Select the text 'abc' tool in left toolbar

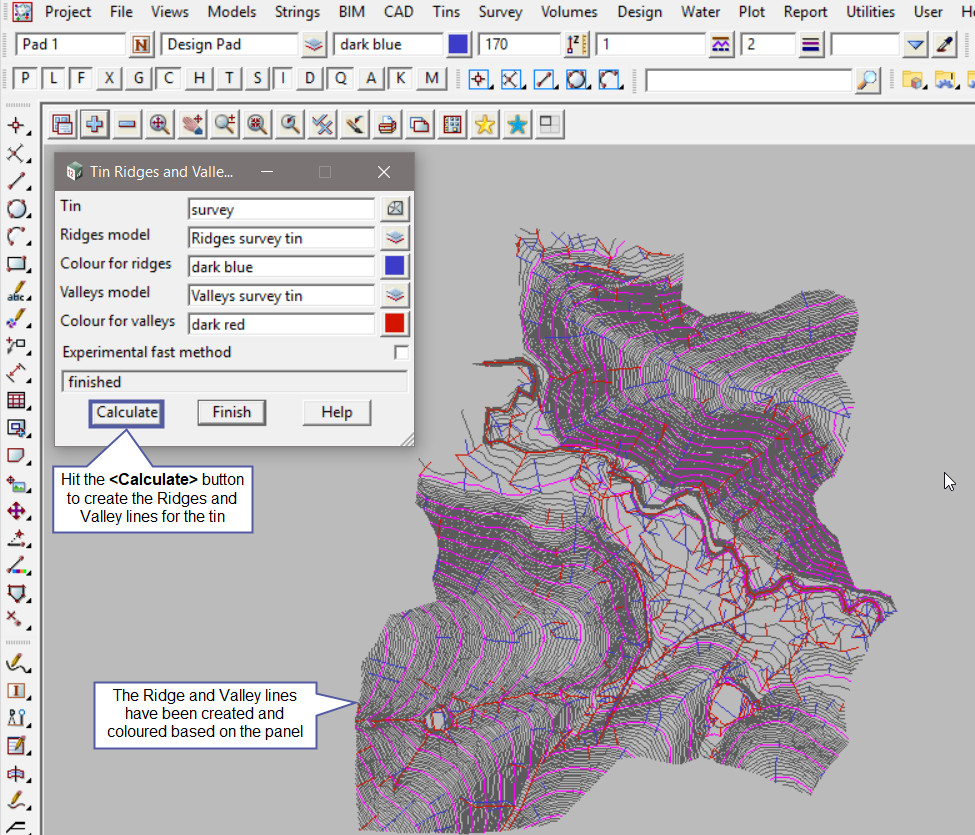[x=16, y=291]
